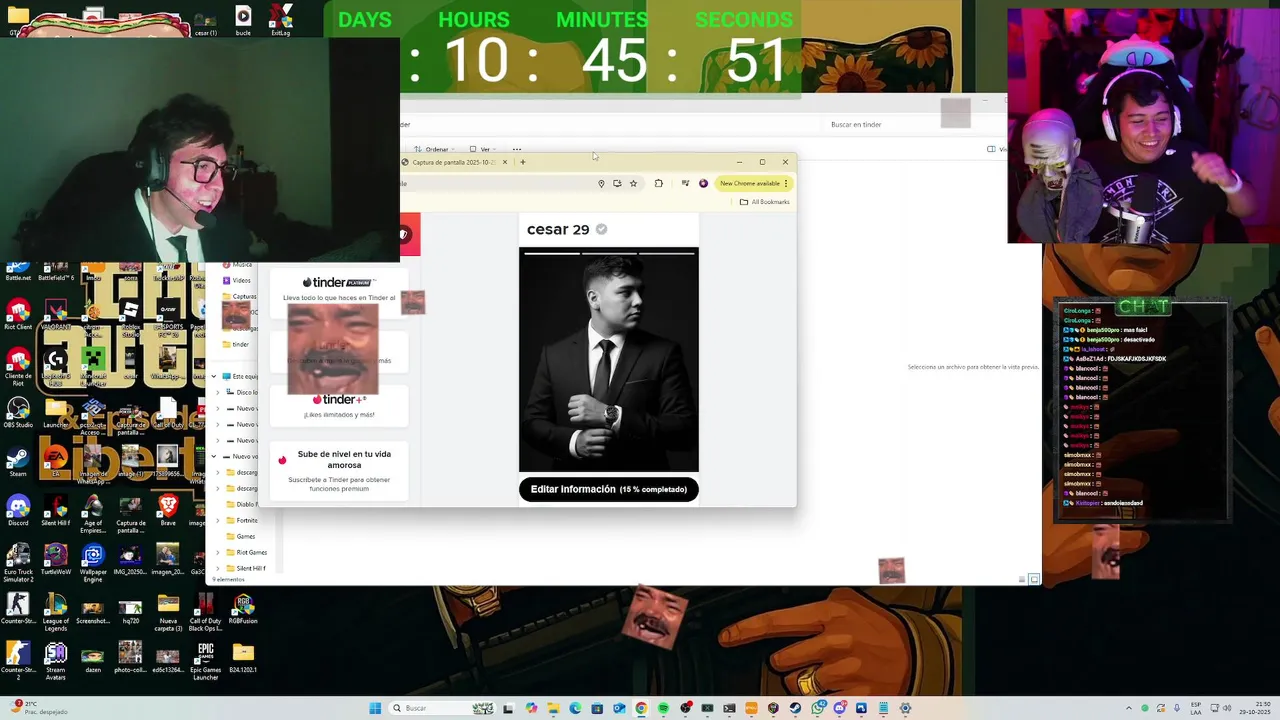Viewport: 1280px width, 720px height.
Task: Open the Age of Empires desktop icon
Action: coord(93,514)
